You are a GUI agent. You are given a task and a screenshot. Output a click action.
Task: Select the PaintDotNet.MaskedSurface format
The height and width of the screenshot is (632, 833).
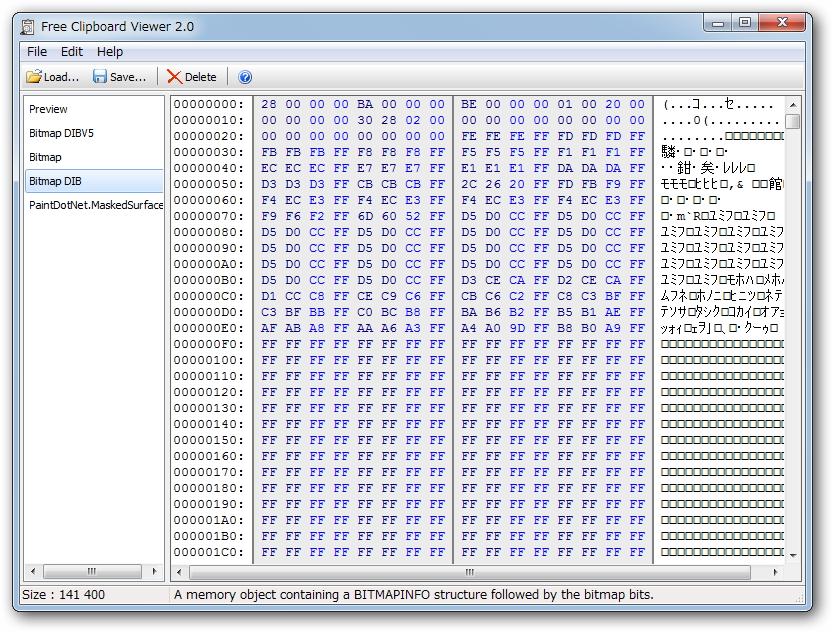(93, 205)
